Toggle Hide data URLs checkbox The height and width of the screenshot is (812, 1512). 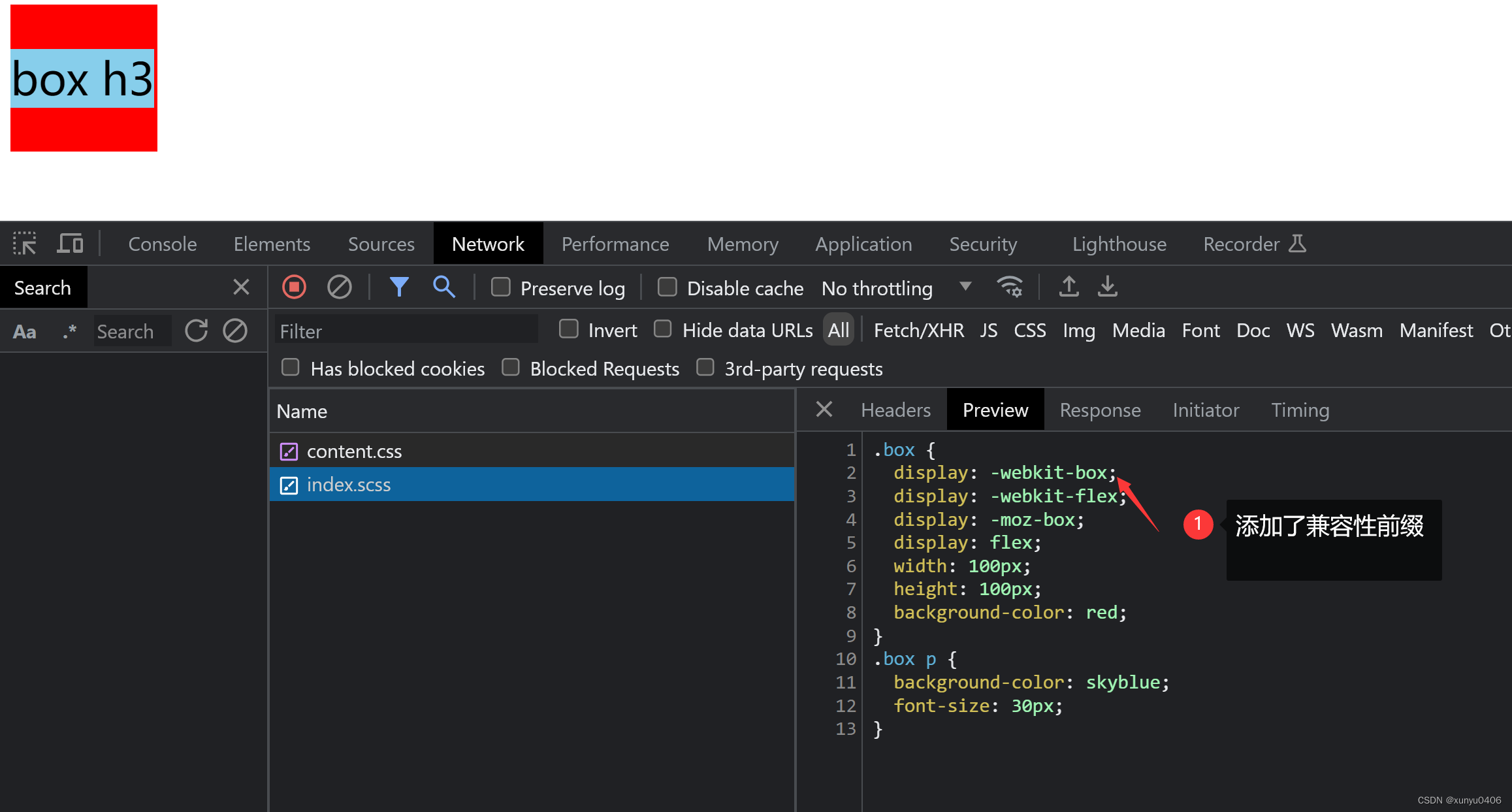pos(663,329)
